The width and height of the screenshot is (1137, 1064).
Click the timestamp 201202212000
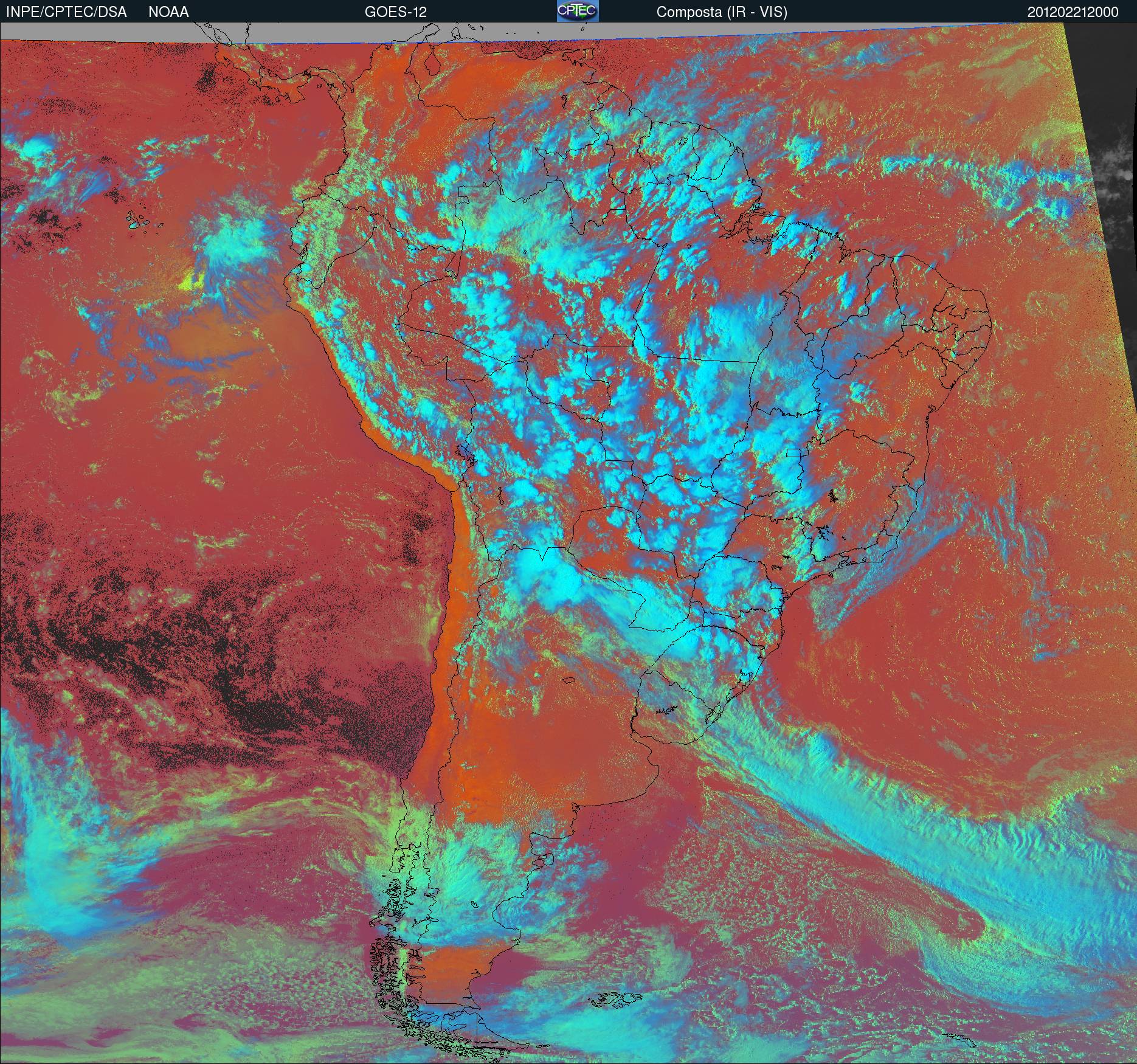click(x=1073, y=12)
